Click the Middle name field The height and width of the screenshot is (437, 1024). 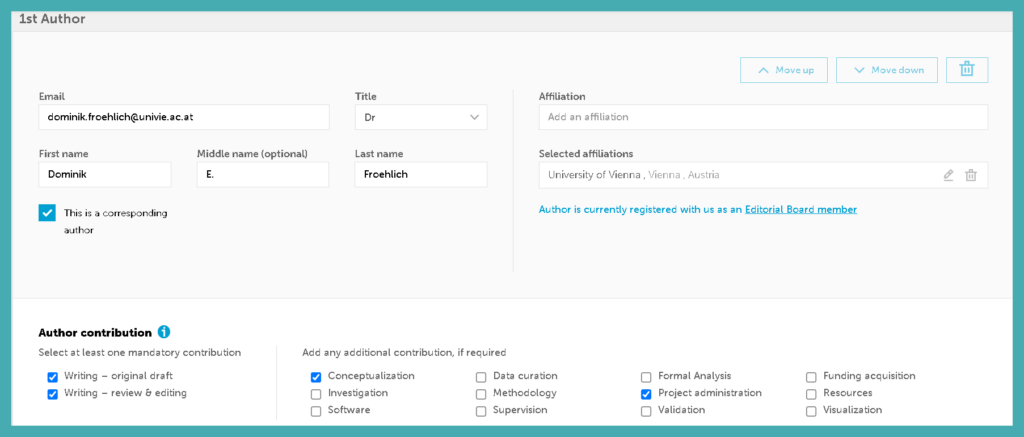click(x=263, y=175)
